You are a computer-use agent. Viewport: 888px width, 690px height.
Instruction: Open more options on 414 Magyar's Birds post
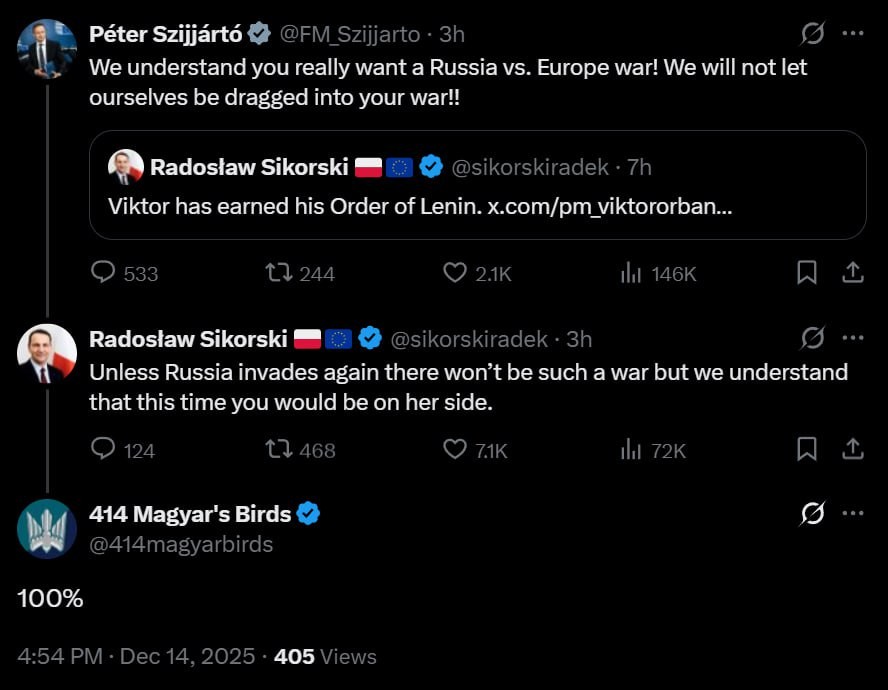(853, 514)
